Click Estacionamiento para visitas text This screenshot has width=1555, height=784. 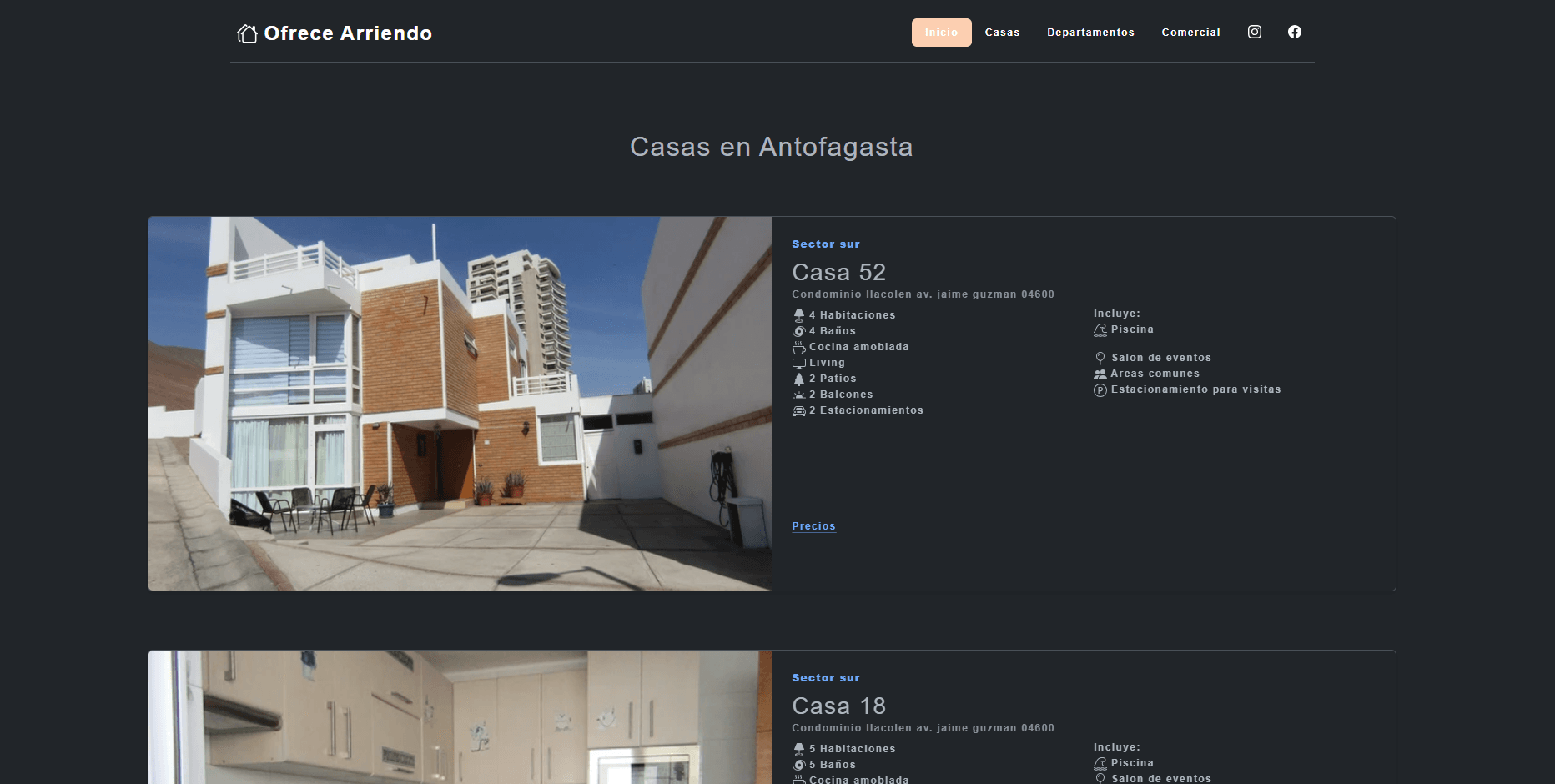point(1195,389)
